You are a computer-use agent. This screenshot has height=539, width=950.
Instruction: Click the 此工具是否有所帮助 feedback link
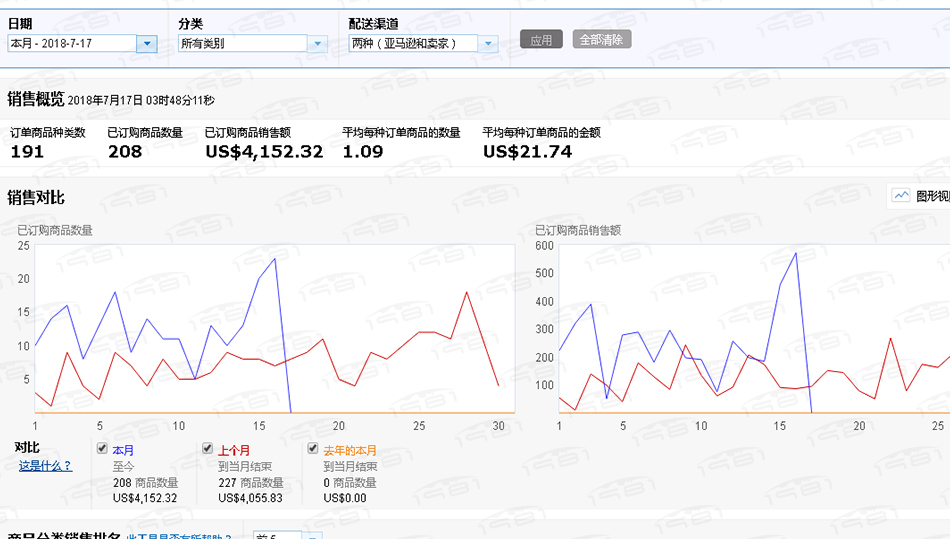[x=179, y=536]
